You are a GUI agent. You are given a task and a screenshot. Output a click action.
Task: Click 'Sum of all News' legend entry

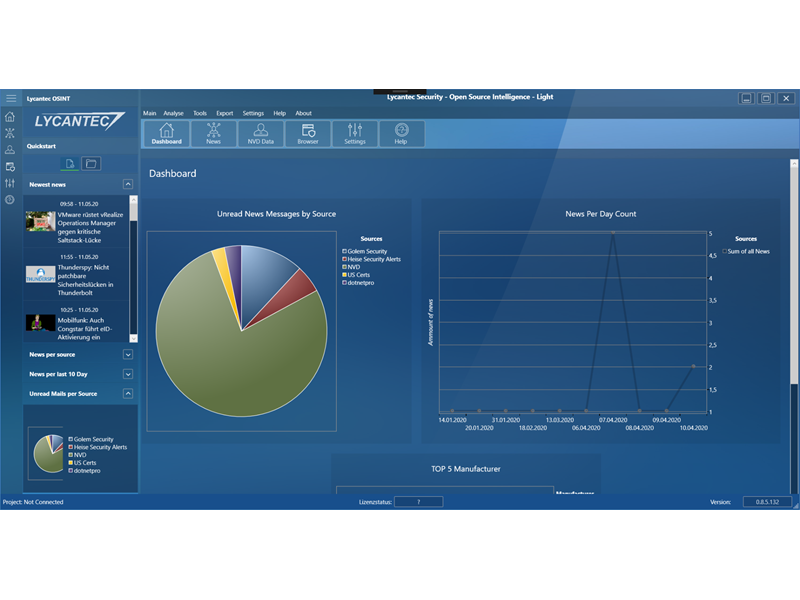click(746, 251)
